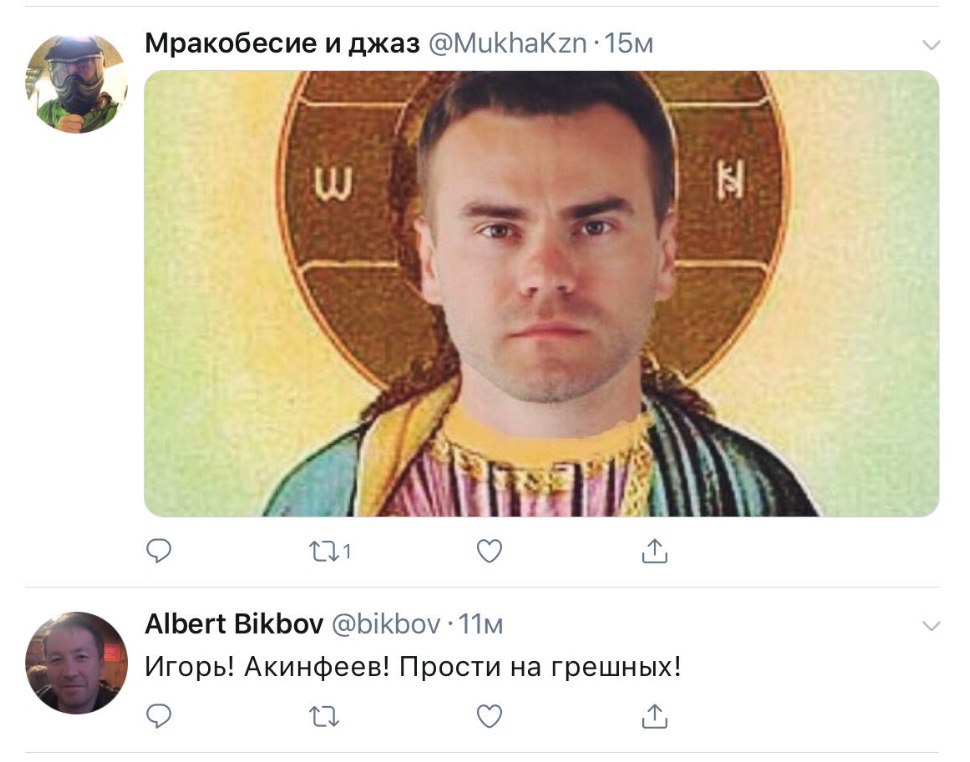The width and height of the screenshot is (970, 762).
Task: Visit the Мракобесие и джаз display name
Action: point(282,43)
